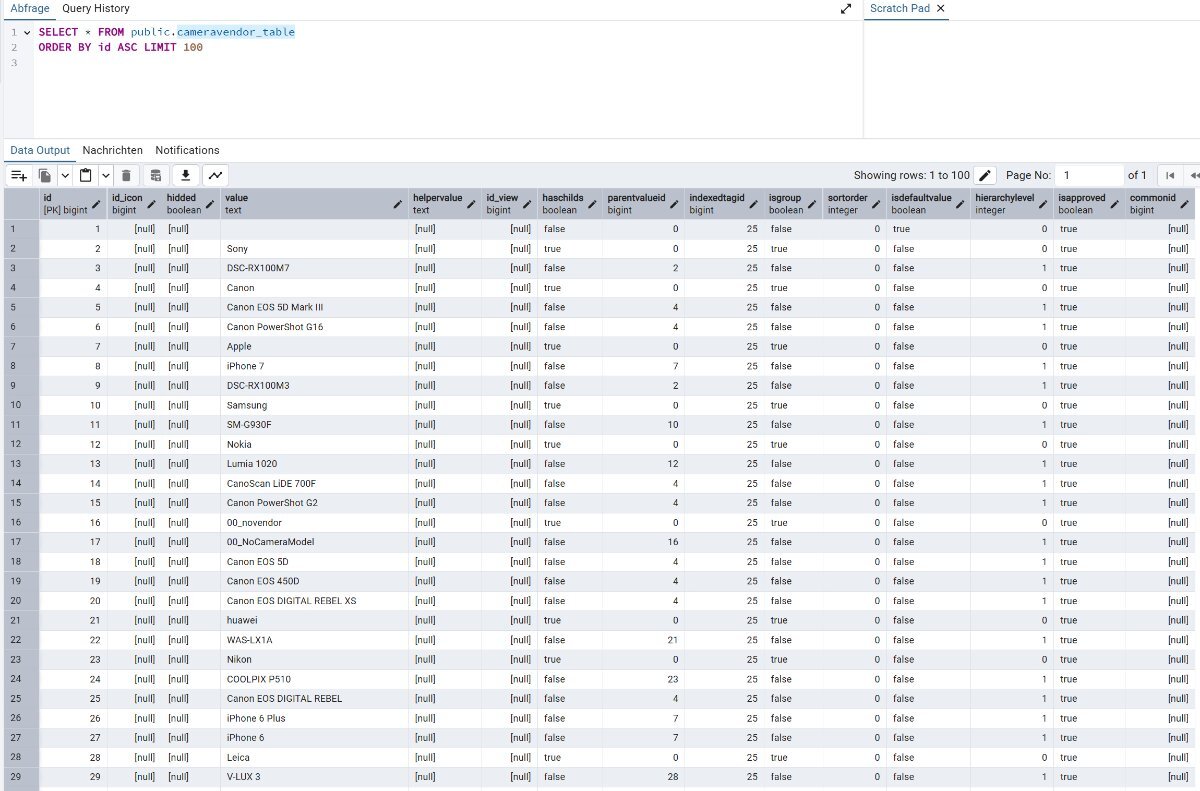The image size is (1200, 791).
Task: Click the empty Scratch Pad text area
Action: 1032,78
